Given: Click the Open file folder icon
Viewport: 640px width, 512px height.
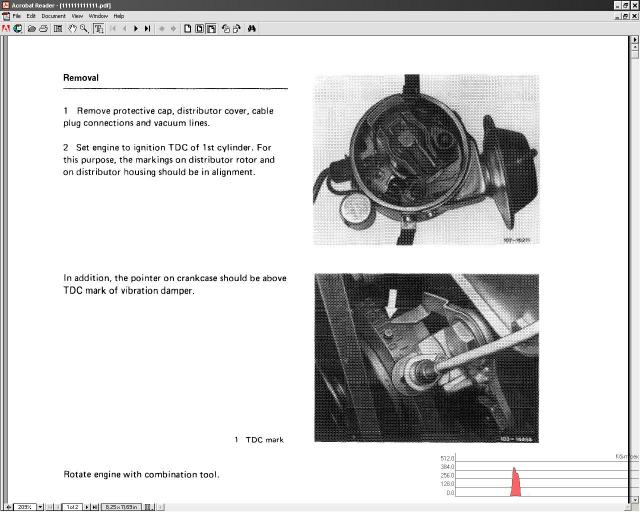Looking at the screenshot, I should (32, 29).
